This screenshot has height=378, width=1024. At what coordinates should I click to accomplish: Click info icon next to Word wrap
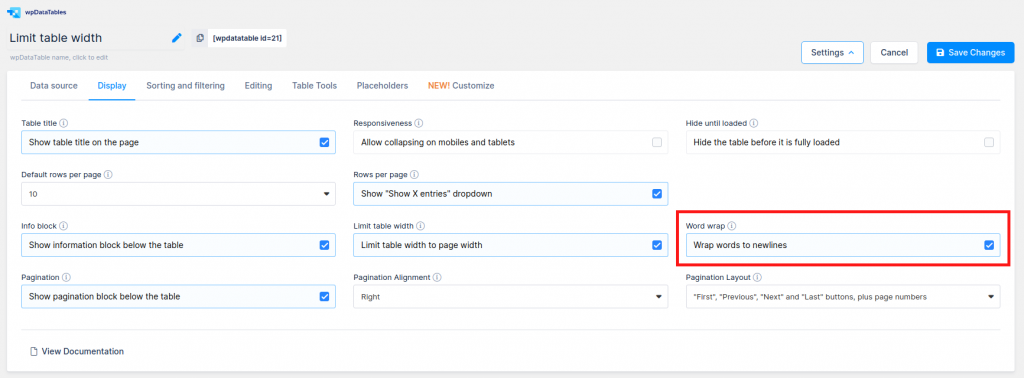click(x=731, y=226)
